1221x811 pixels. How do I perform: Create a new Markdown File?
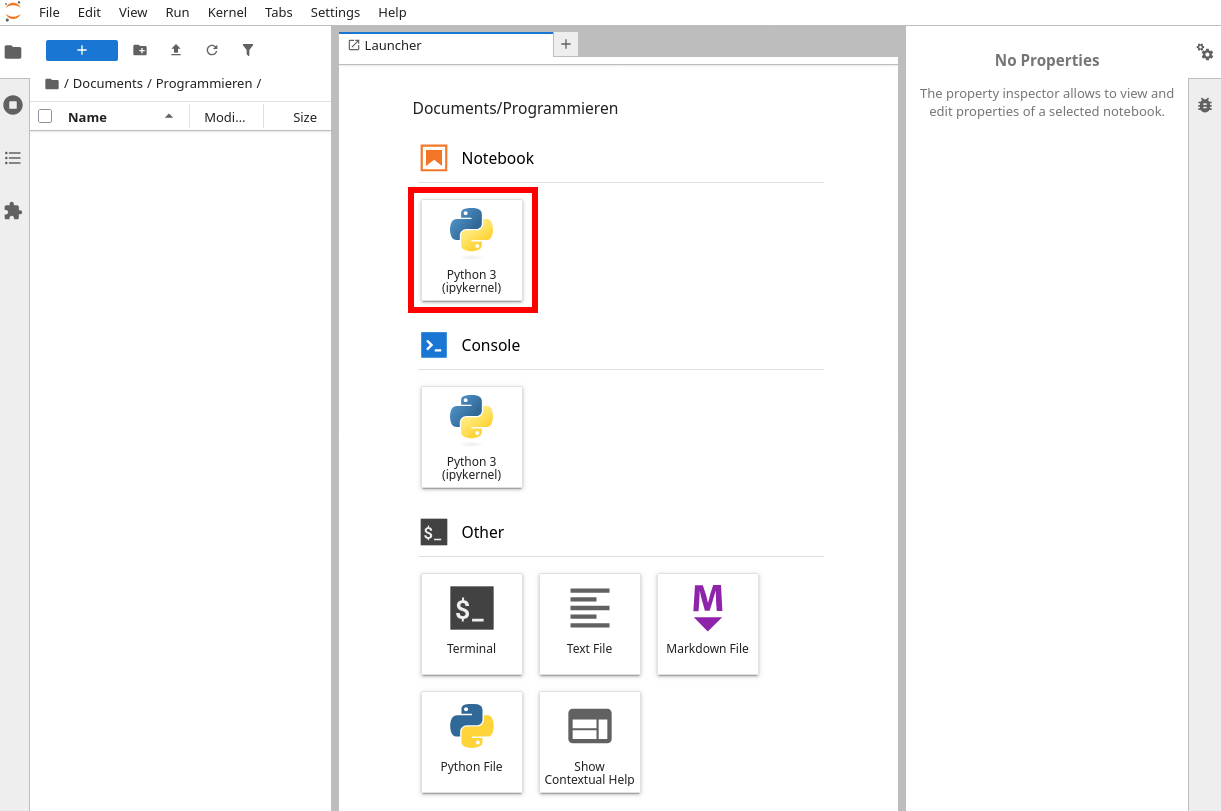[707, 623]
